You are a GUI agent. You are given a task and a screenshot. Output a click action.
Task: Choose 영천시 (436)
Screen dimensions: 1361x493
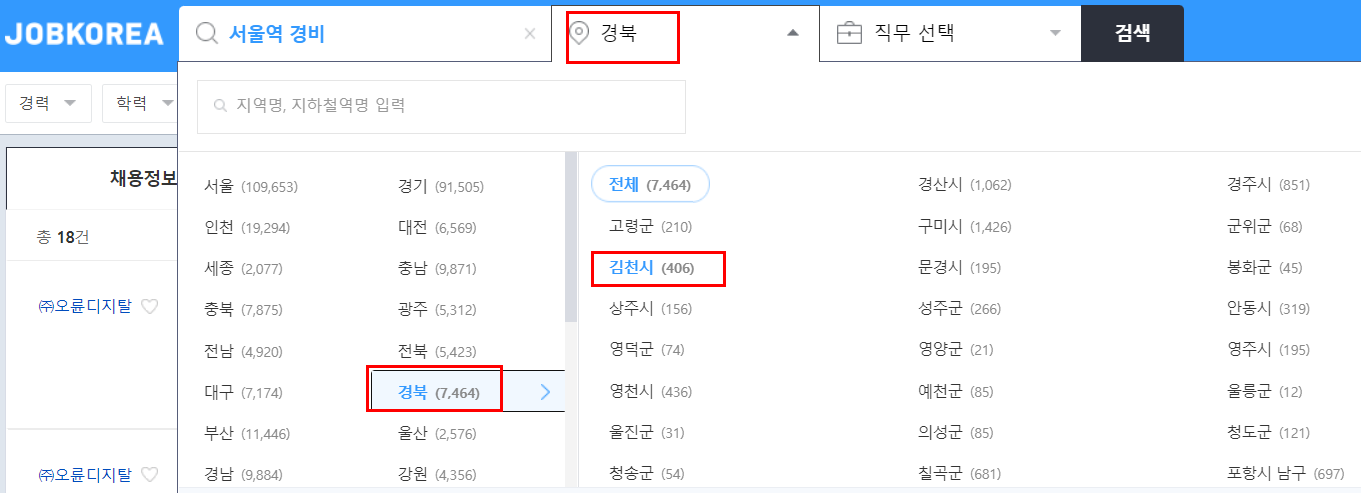pyautogui.click(x=650, y=392)
